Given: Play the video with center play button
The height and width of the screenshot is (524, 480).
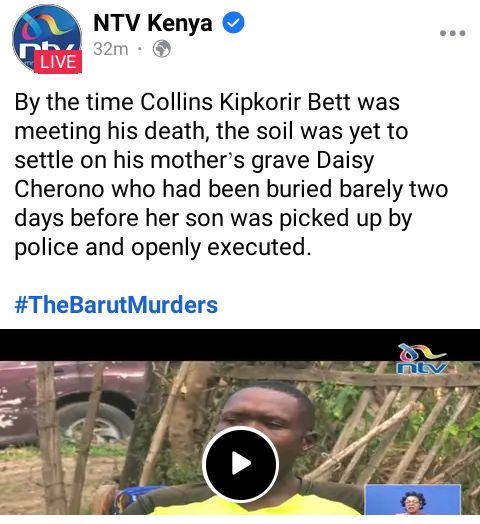Looking at the screenshot, I should [x=240, y=464].
